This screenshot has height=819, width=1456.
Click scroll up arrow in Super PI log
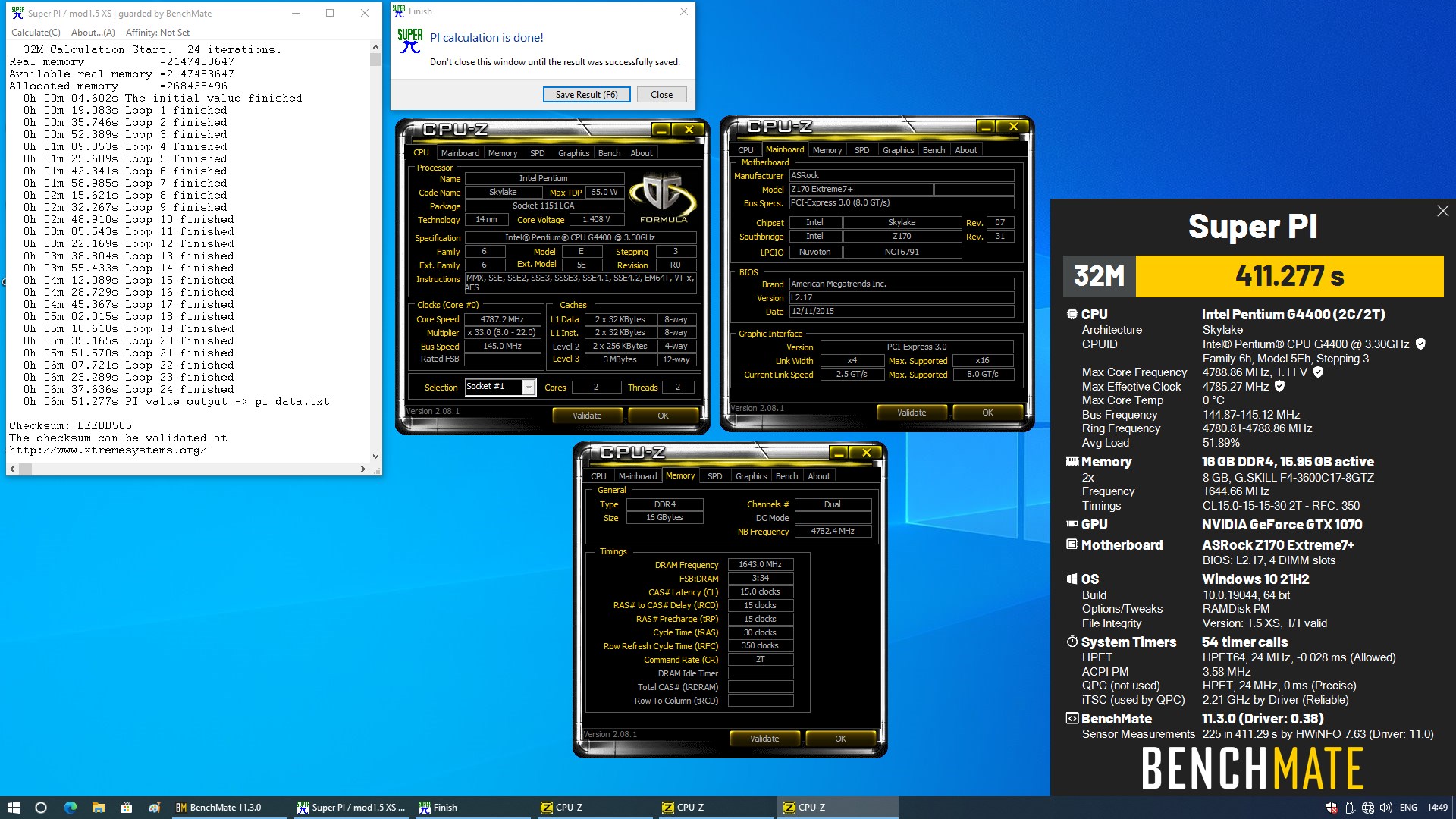coord(375,47)
